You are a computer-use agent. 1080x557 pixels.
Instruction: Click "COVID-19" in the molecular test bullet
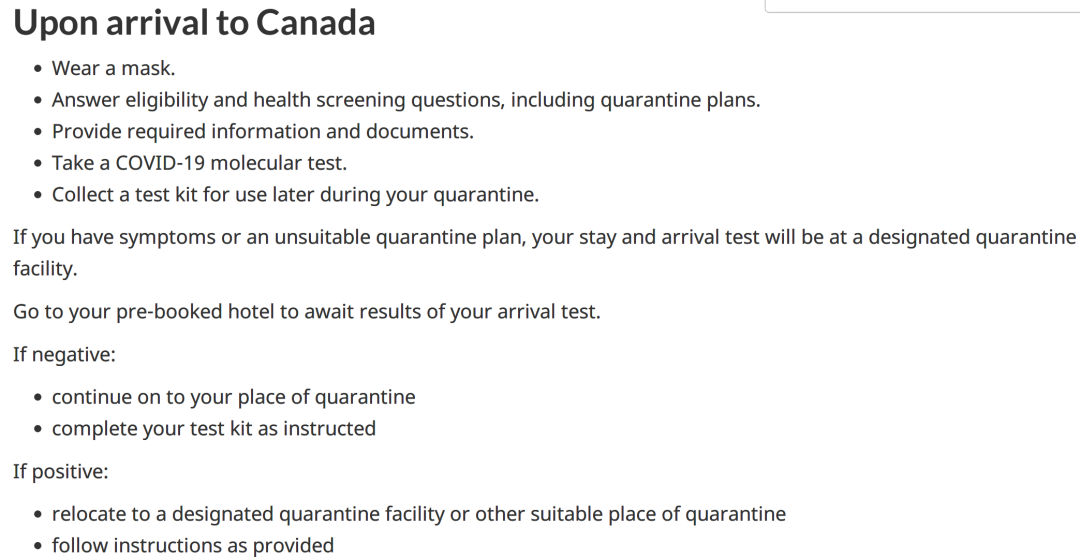[160, 163]
